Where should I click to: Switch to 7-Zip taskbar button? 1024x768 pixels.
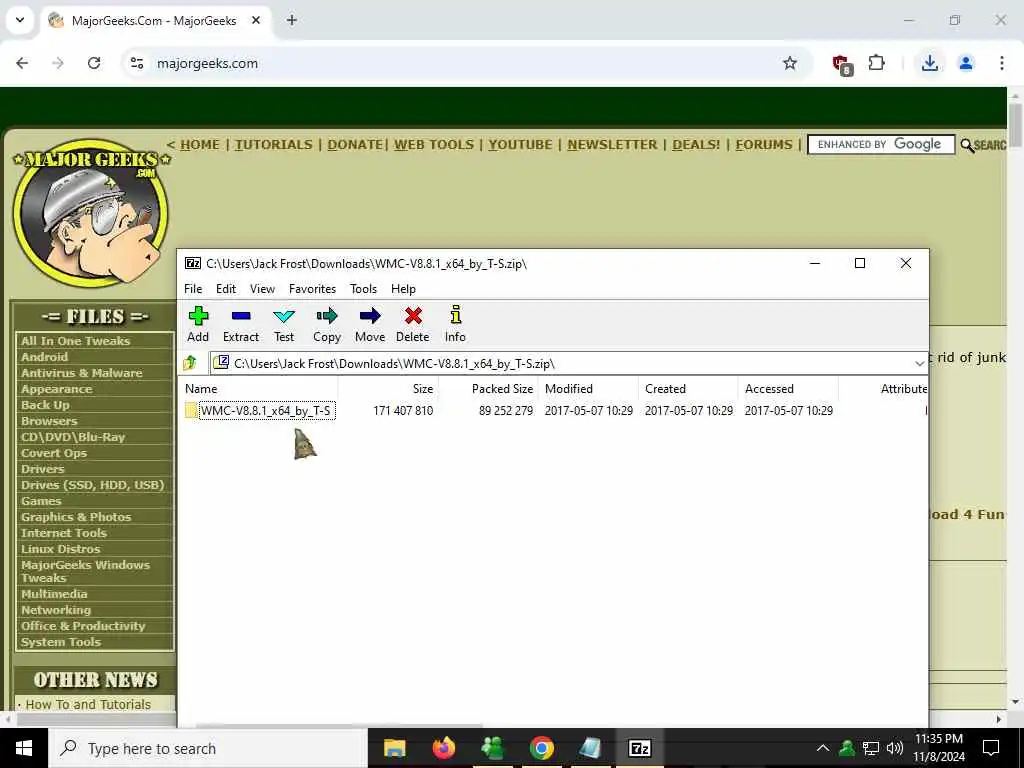[x=639, y=748]
